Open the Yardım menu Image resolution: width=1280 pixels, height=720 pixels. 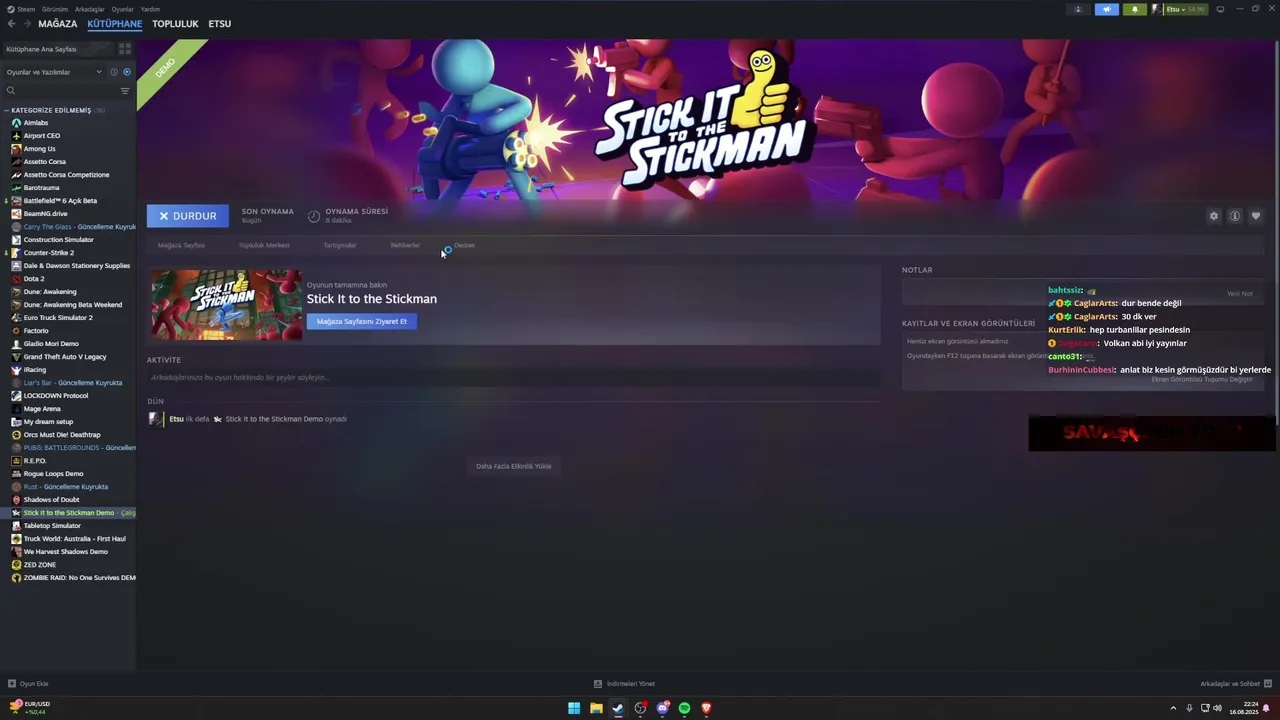tap(150, 9)
